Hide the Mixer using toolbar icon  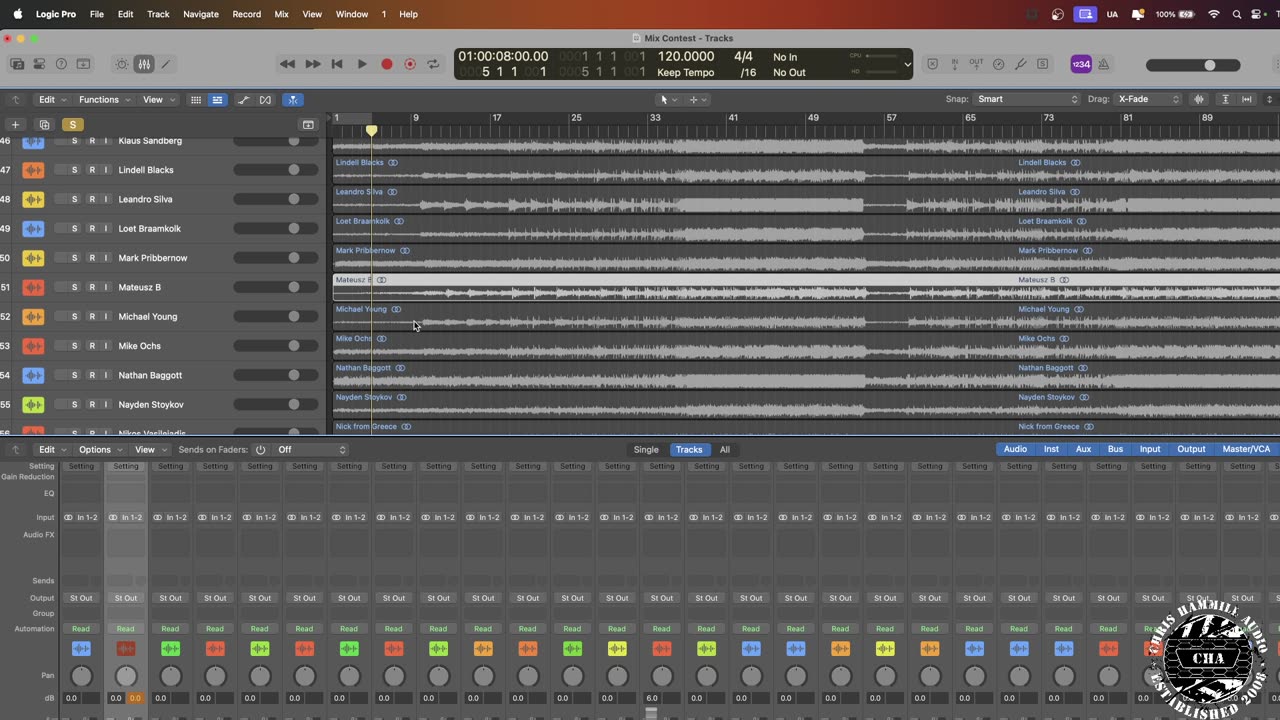click(x=144, y=64)
